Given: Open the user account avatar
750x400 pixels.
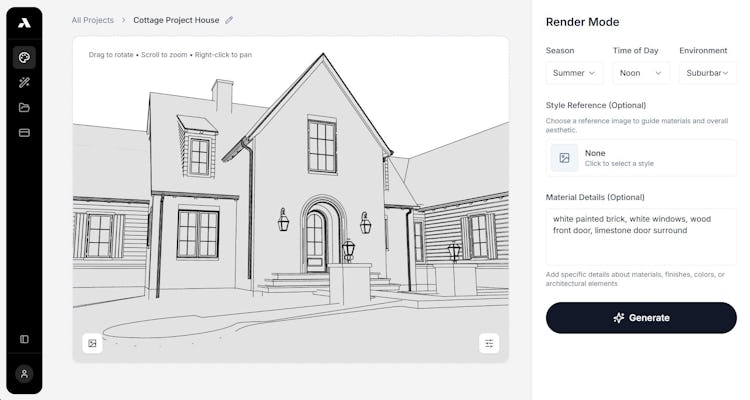Looking at the screenshot, I should pyautogui.click(x=24, y=374).
